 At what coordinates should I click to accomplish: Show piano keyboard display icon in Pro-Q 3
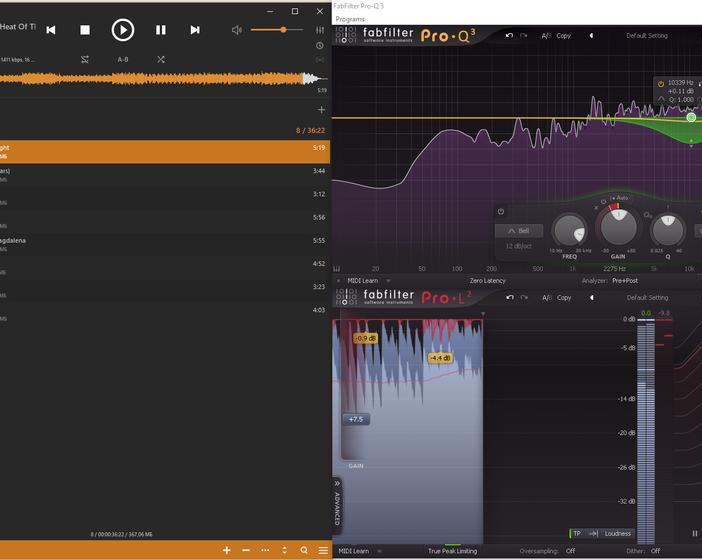tap(337, 269)
